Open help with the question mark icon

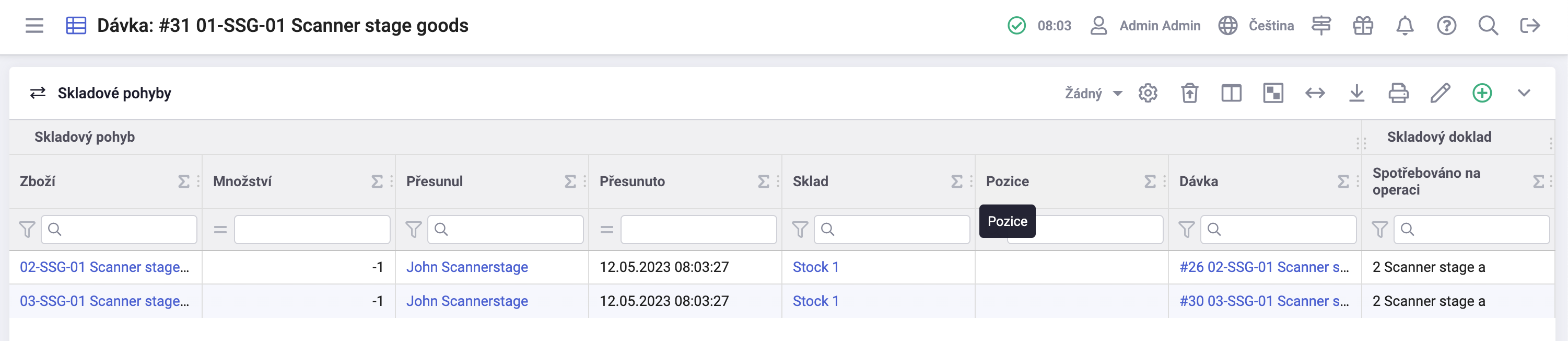(1447, 26)
